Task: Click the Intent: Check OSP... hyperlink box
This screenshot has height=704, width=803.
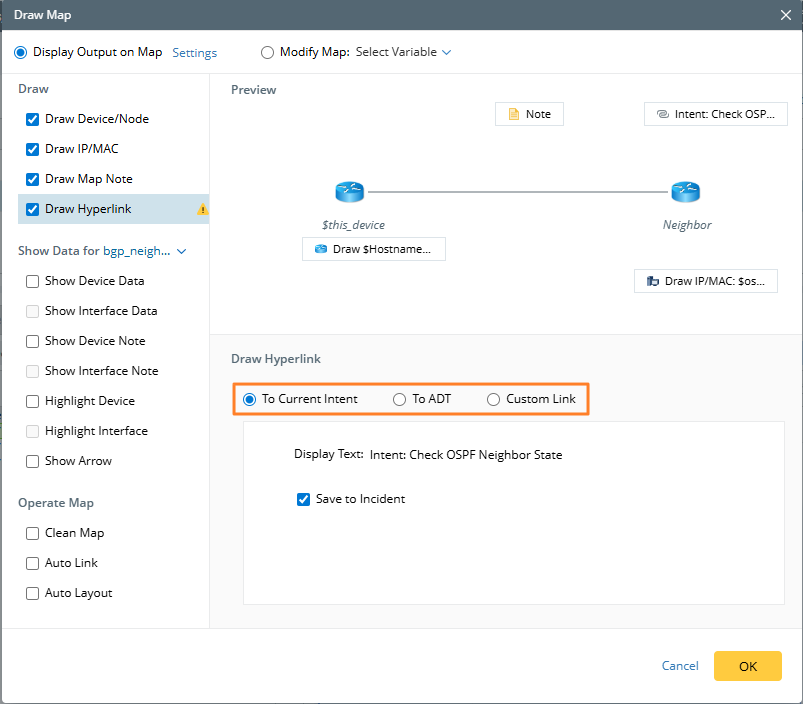Action: click(x=715, y=114)
